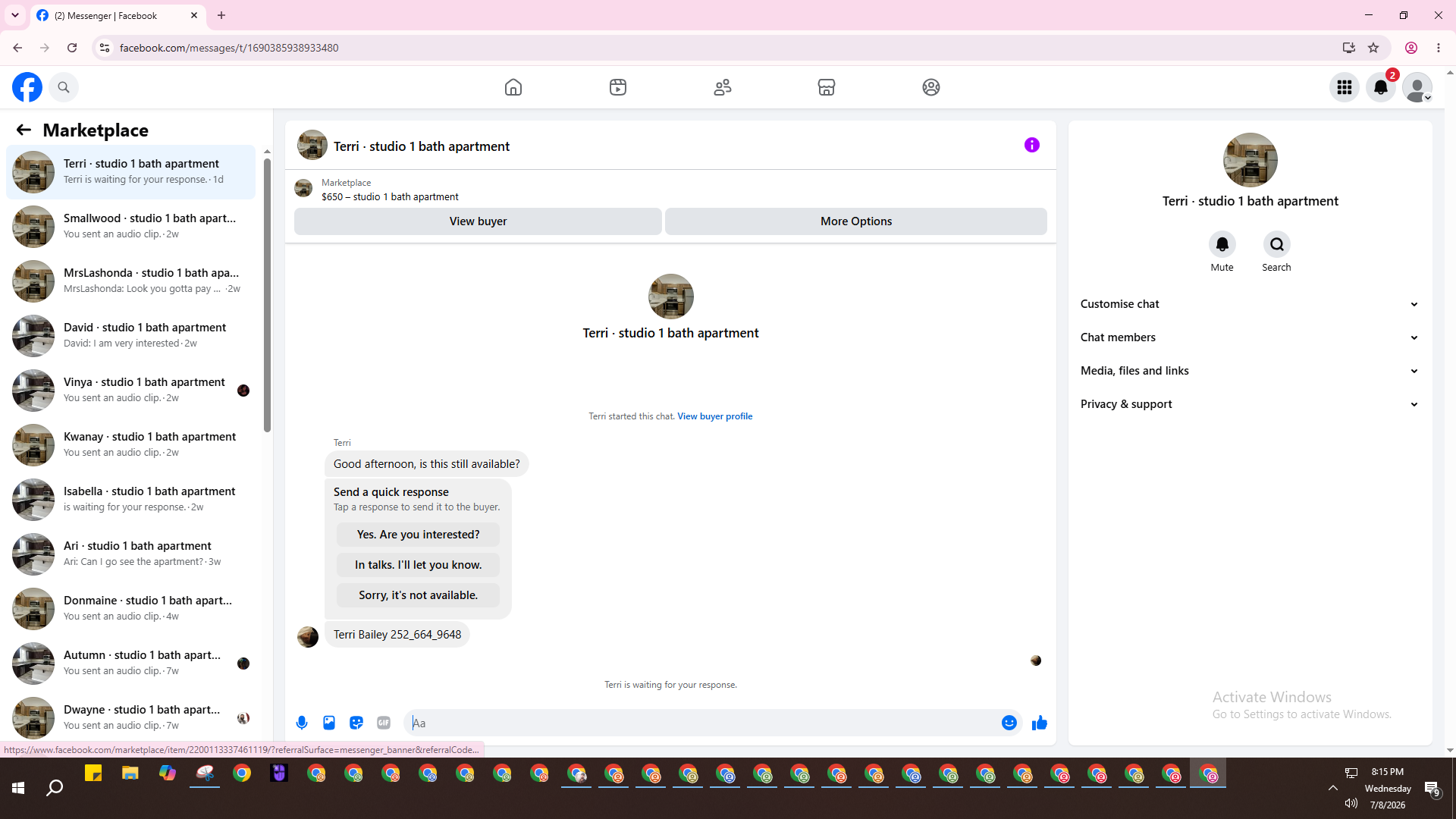The width and height of the screenshot is (1456, 819).
Task: Reload the Messenger page
Action: pyautogui.click(x=72, y=48)
